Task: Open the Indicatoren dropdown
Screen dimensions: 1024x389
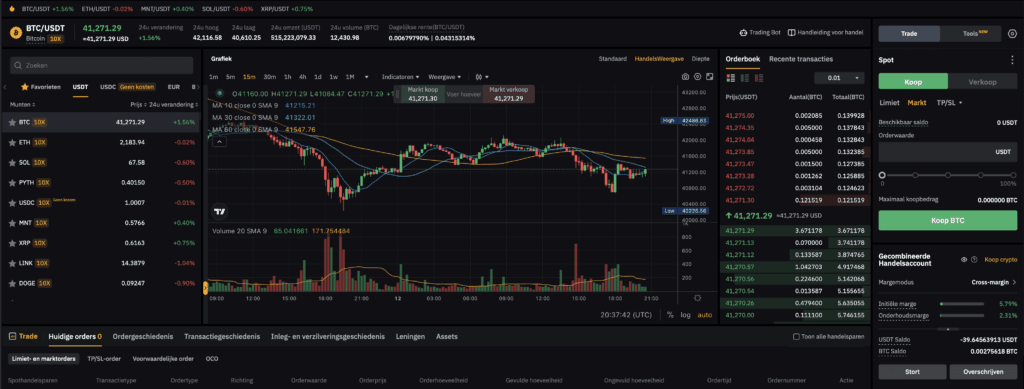Action: (400, 77)
